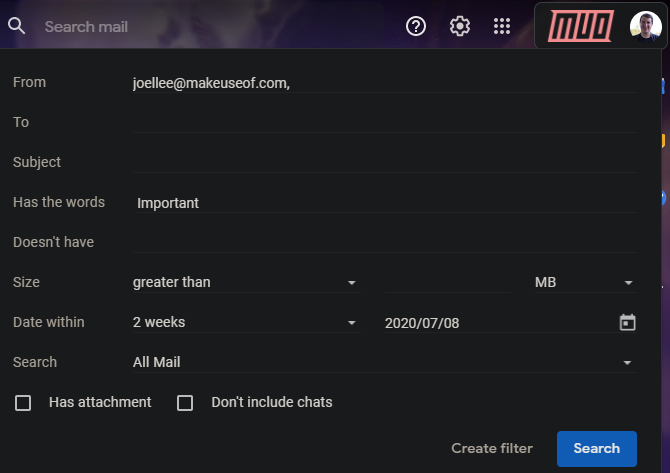Open the 'All Mail' search scope dropdown
This screenshot has height=473, width=670.
[x=385, y=362]
